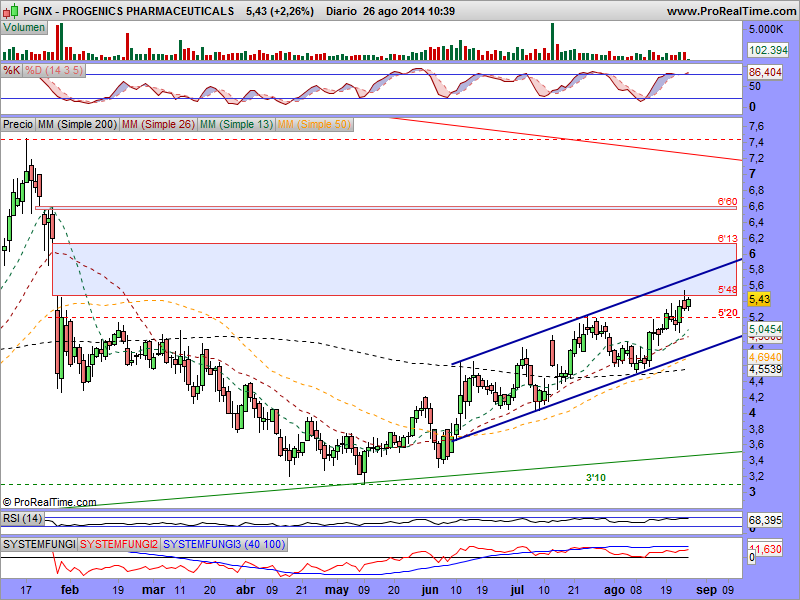Select the PGNX - PROGENICS PHARMACEUTICALS title
800x600 pixels.
click(129, 11)
